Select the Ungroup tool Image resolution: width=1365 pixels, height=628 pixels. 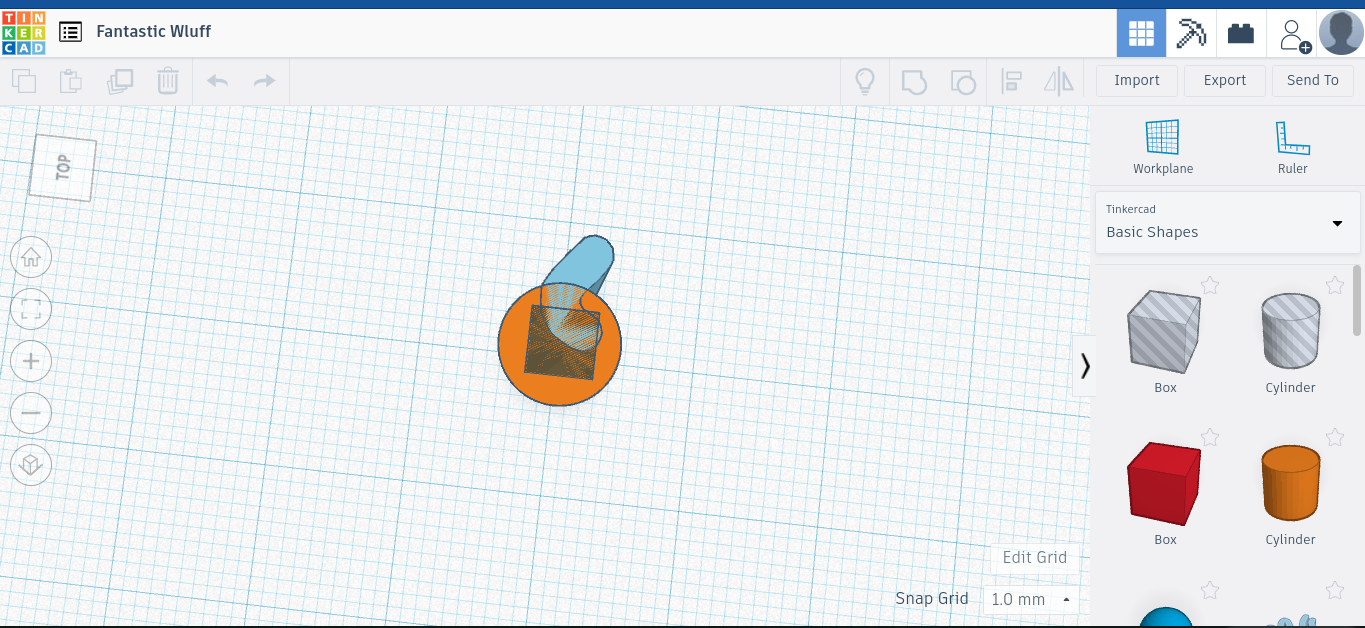(963, 81)
